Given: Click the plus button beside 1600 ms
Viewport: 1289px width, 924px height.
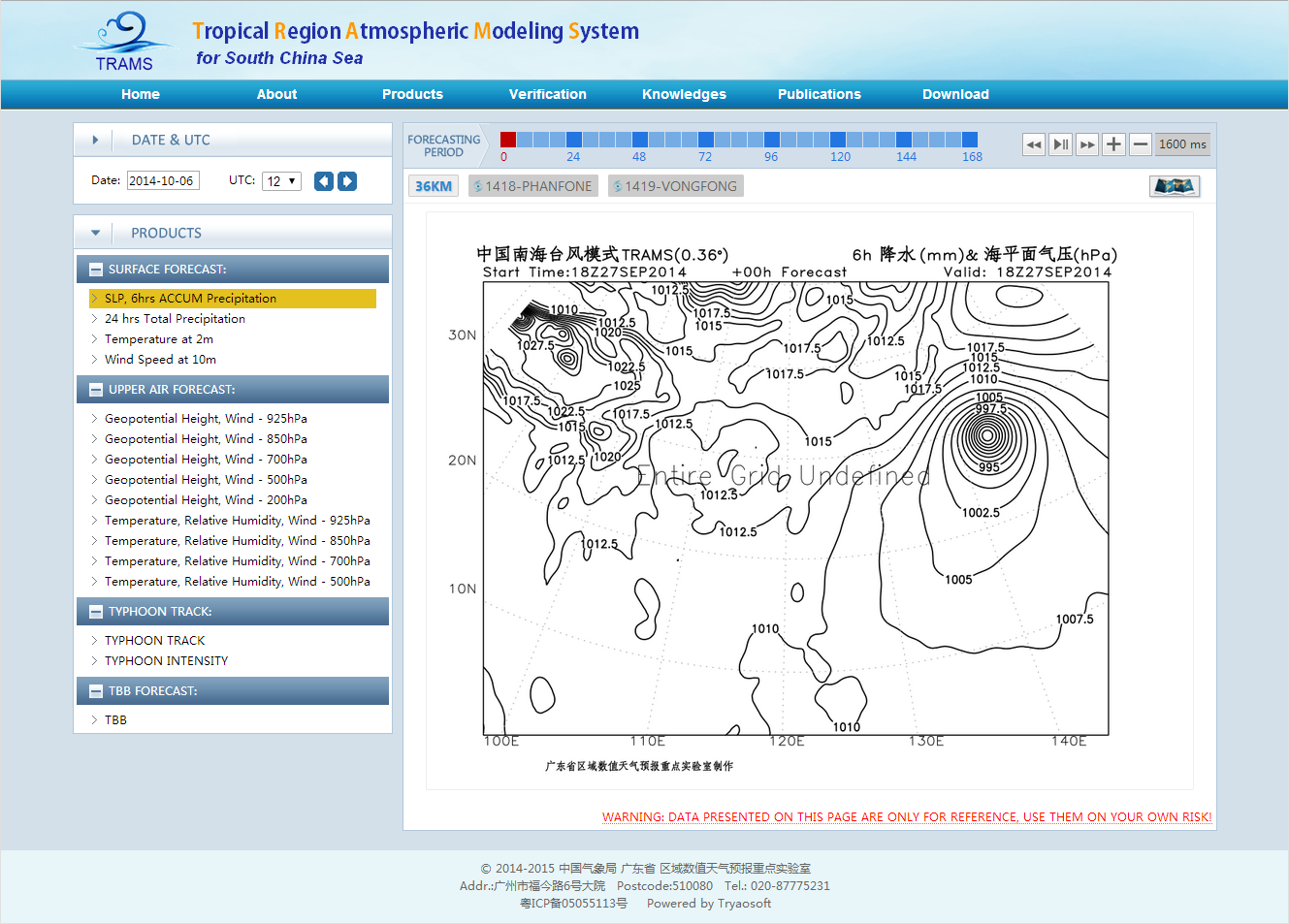Looking at the screenshot, I should click(1113, 144).
